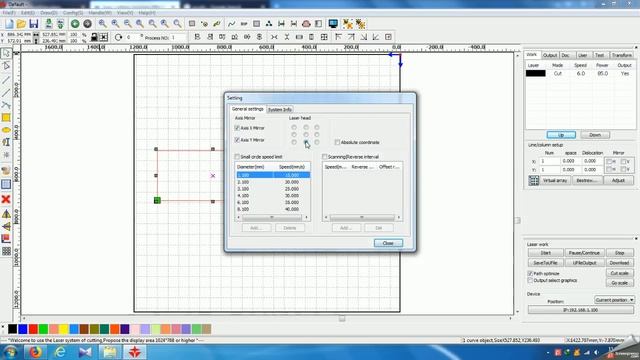Image resolution: width=640 pixels, height=360 pixels.
Task: Enable the Absolute coordinate checkbox
Action: click(337, 142)
